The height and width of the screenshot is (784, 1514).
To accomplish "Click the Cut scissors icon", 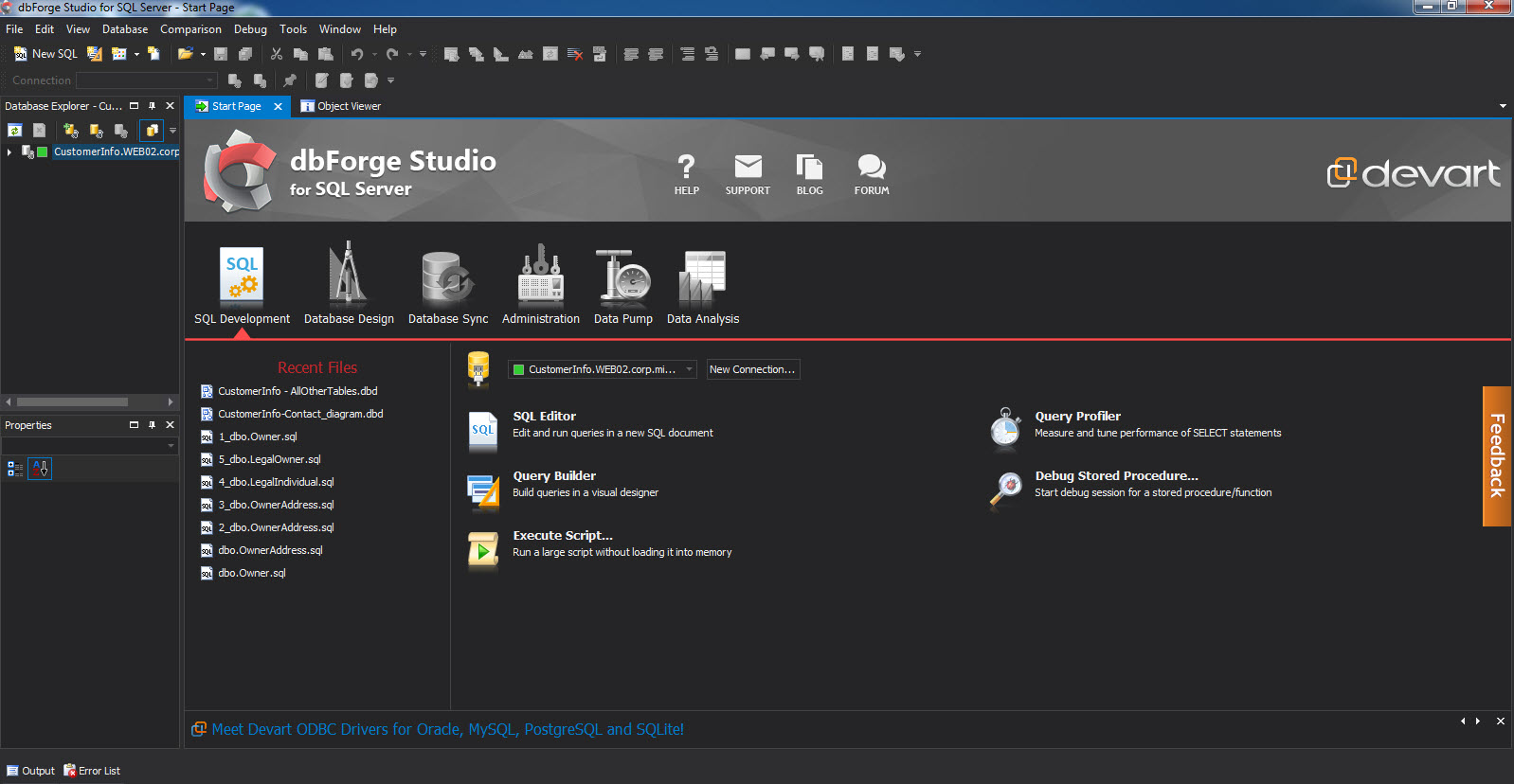I will click(277, 54).
